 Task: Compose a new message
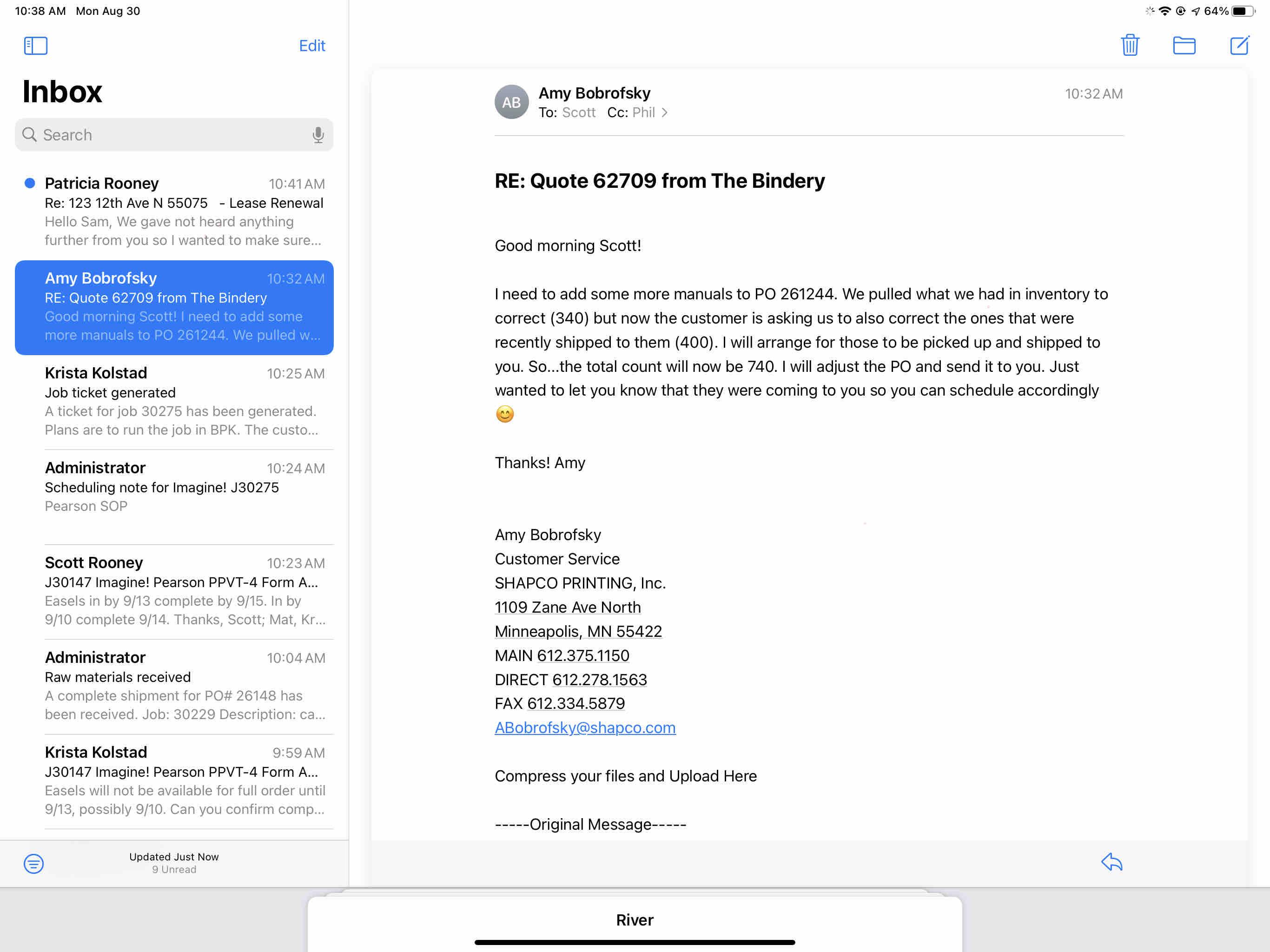[1239, 46]
